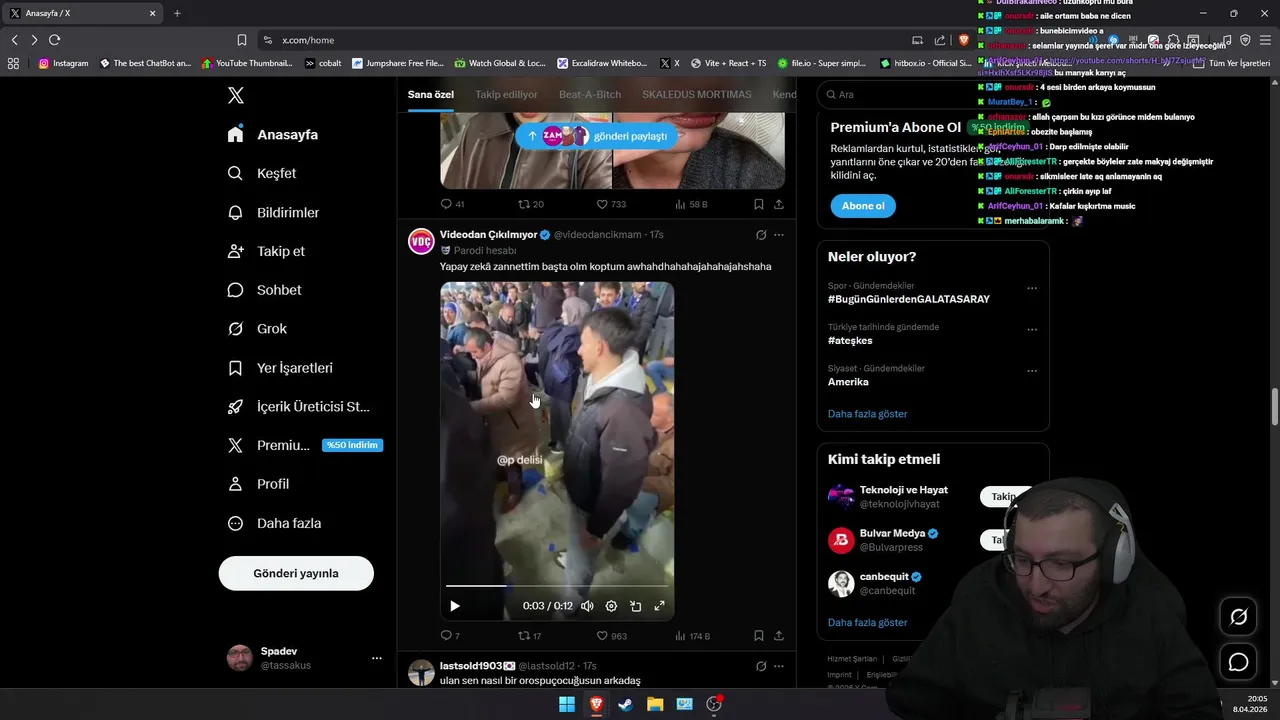Share the Videodan Çıkılmıyor post
The height and width of the screenshot is (720, 1280).
click(779, 636)
